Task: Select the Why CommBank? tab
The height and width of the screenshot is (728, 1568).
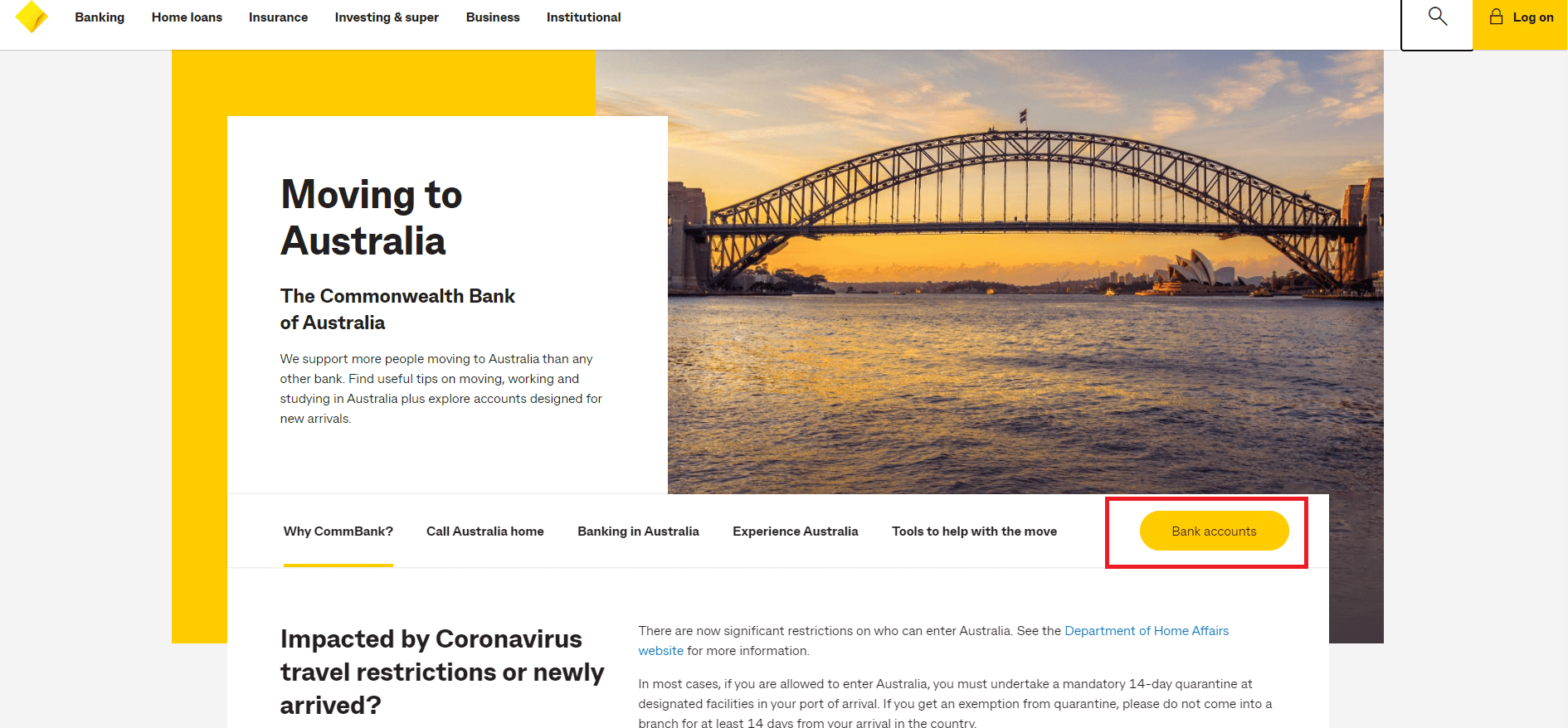Action: click(338, 531)
